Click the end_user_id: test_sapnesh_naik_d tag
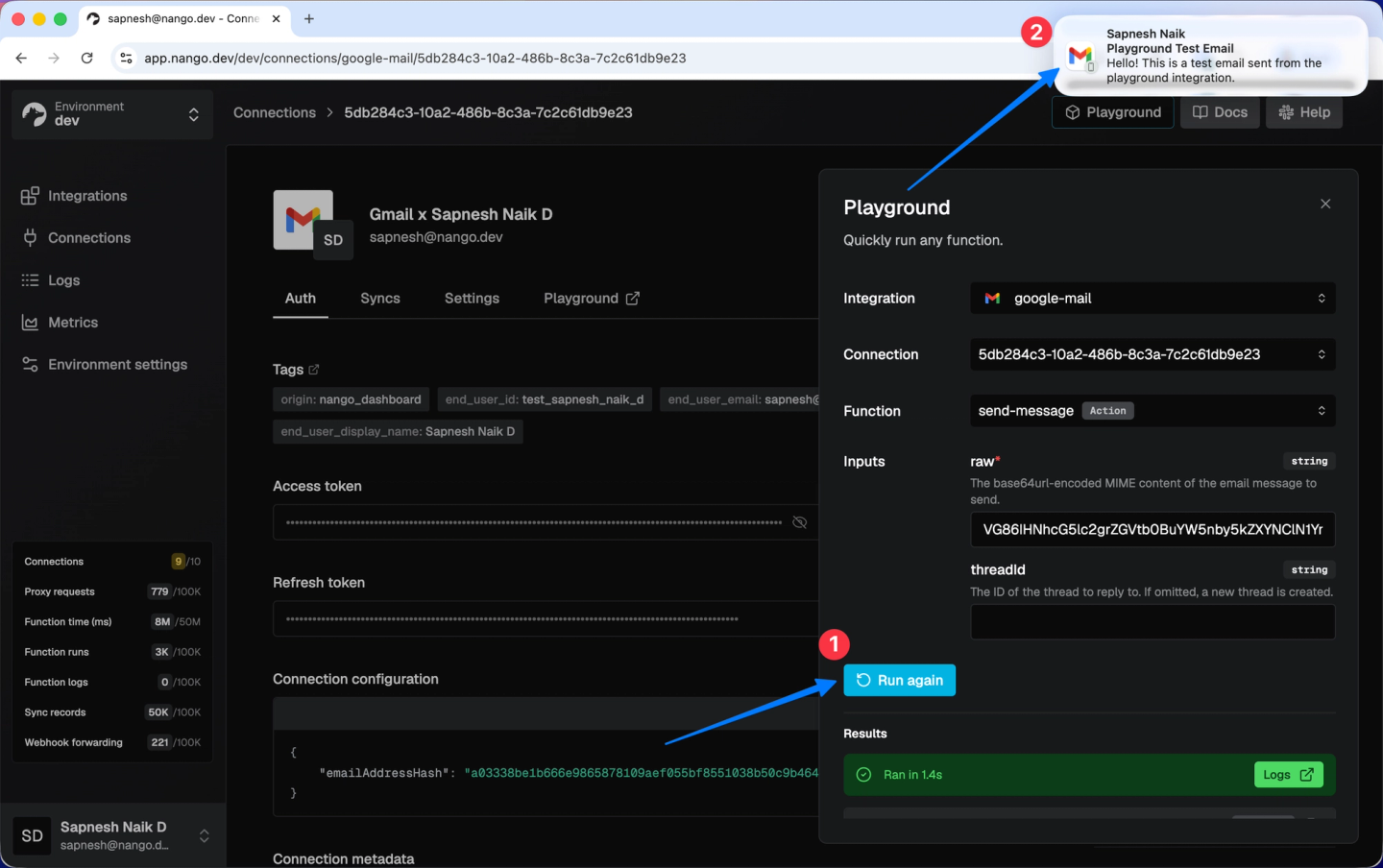 point(545,399)
